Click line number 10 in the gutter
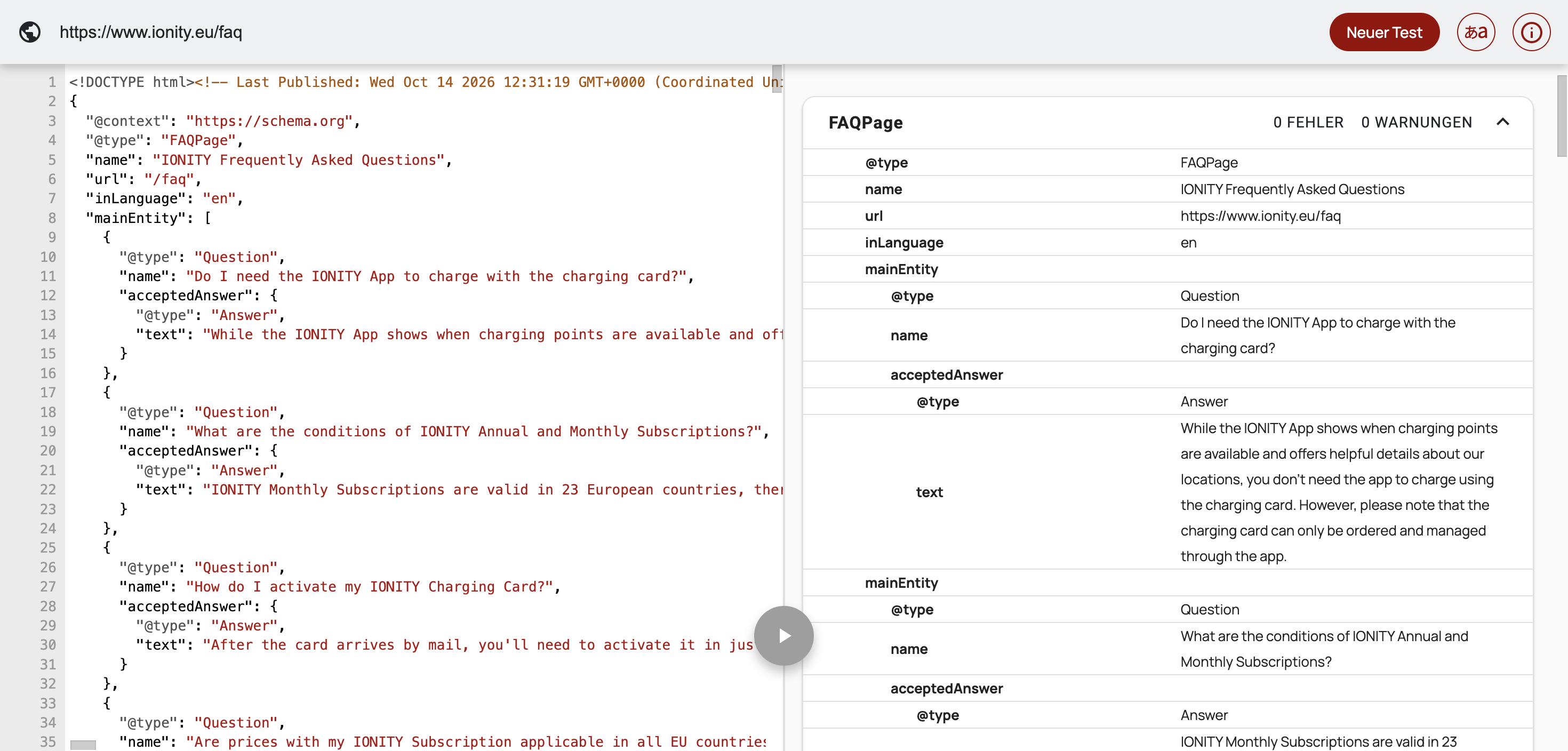 tap(48, 257)
